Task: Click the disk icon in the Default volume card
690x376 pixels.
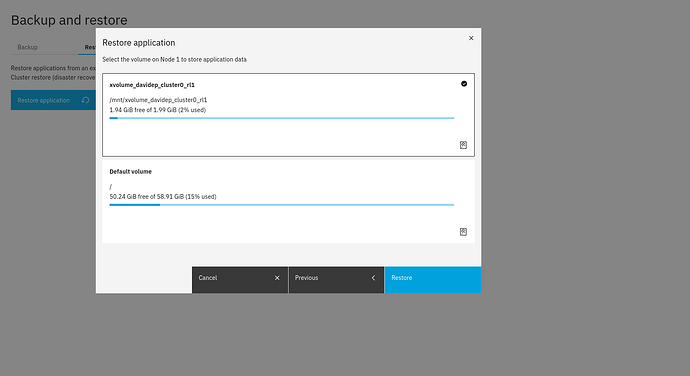Action: pyautogui.click(x=463, y=232)
